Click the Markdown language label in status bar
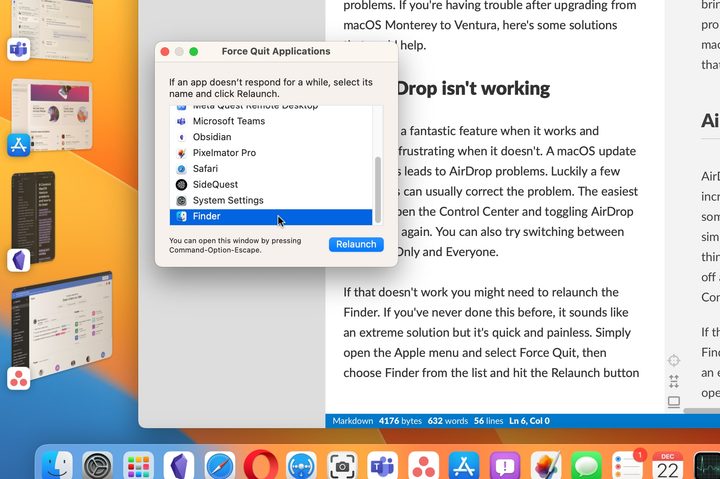This screenshot has width=720, height=479. coord(353,421)
